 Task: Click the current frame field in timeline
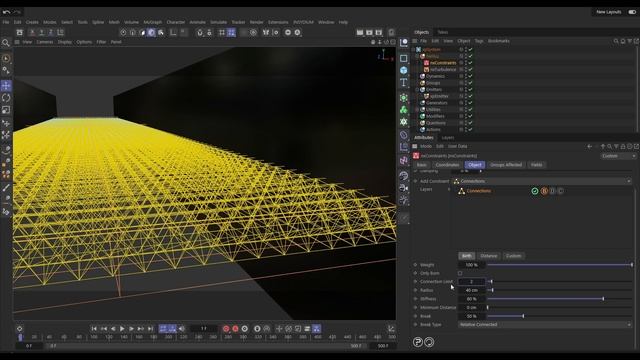pyautogui.click(x=204, y=329)
